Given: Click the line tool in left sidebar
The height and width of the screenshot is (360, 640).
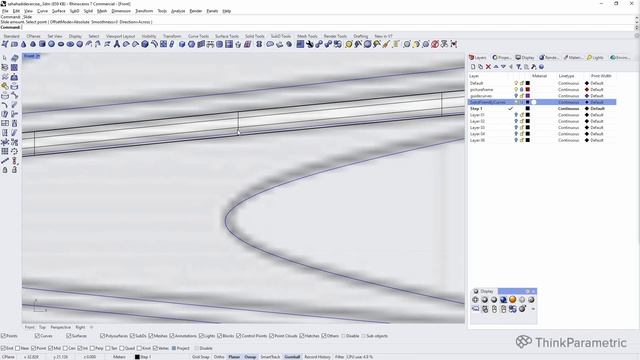Looking at the screenshot, I should [x=5, y=160].
